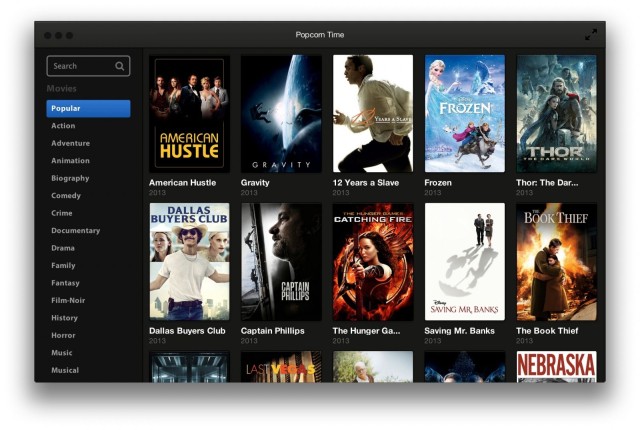Toggle fullscreen with the expand arrows icon
The image size is (640, 430).
point(591,34)
